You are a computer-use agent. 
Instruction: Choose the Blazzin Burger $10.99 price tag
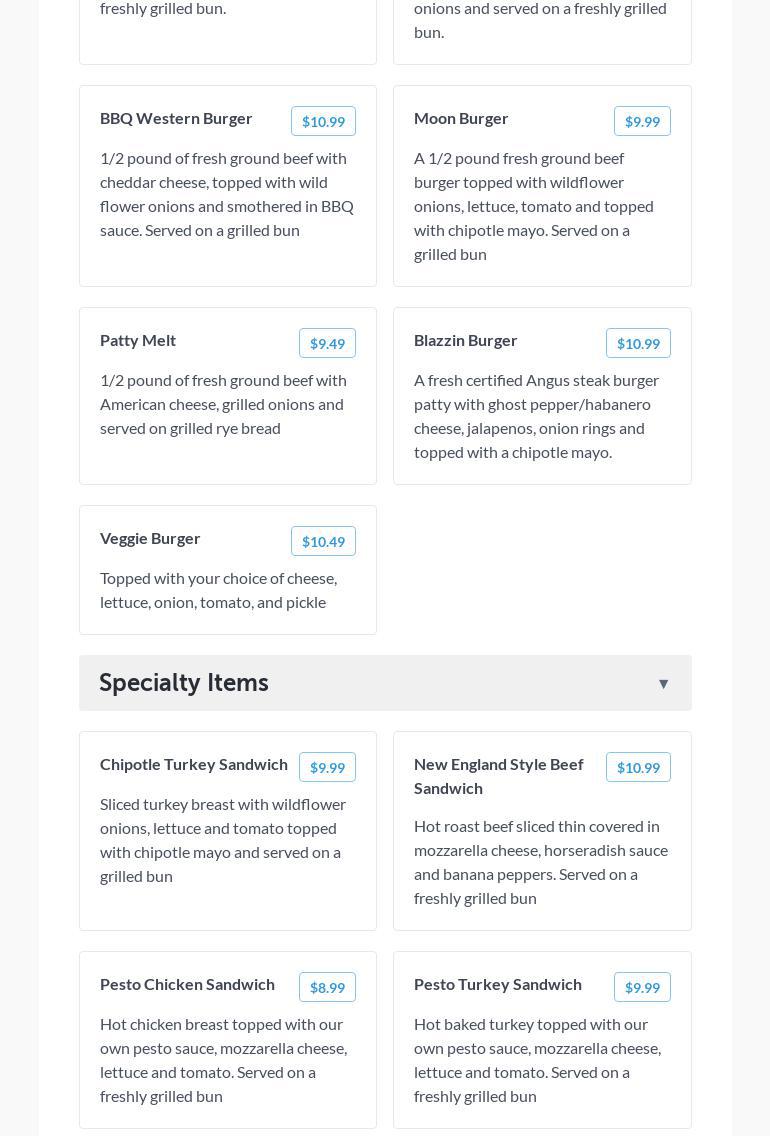pyautogui.click(x=638, y=344)
